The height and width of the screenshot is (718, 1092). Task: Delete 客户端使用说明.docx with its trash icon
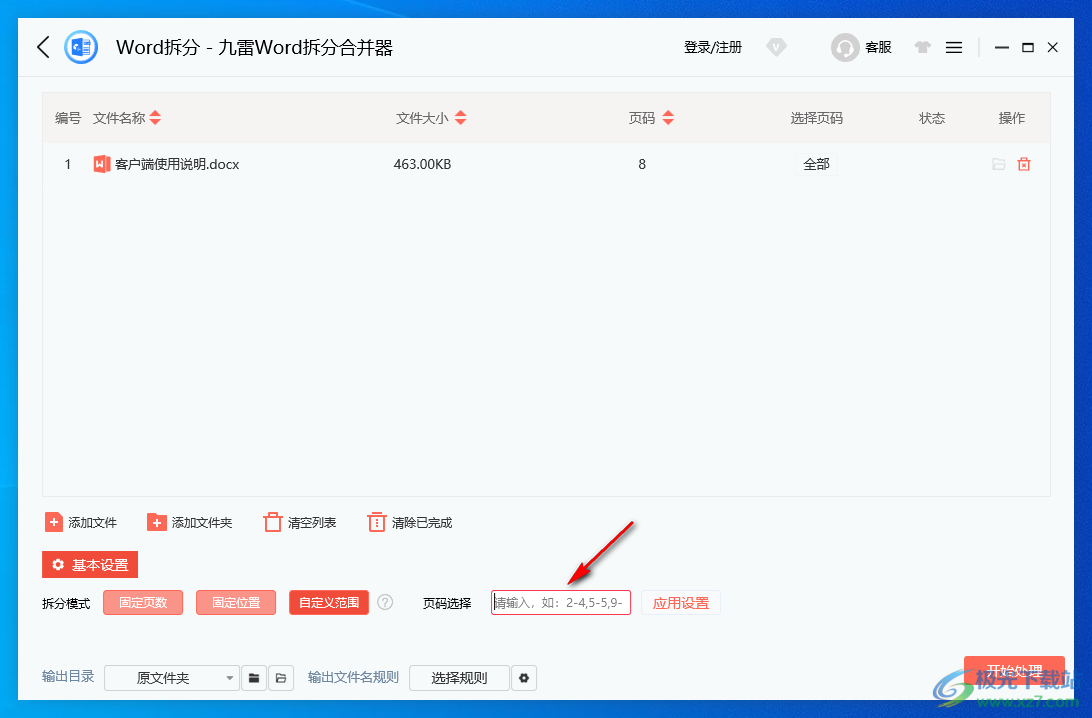coord(1024,163)
